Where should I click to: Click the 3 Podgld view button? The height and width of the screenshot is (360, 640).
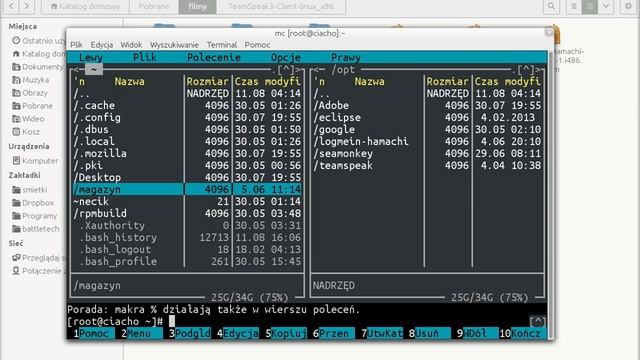click(189, 333)
